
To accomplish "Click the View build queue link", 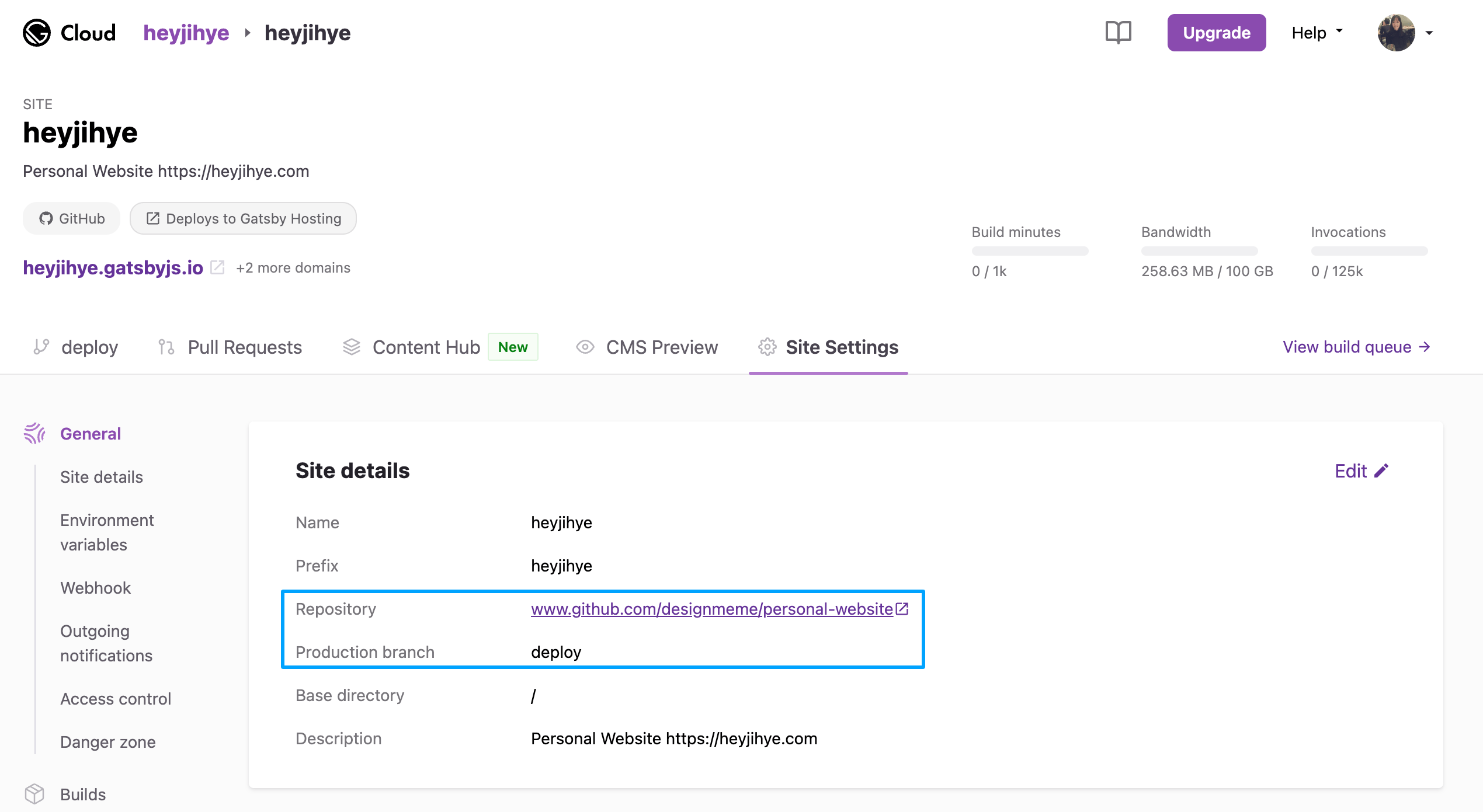I will click(x=1356, y=347).
